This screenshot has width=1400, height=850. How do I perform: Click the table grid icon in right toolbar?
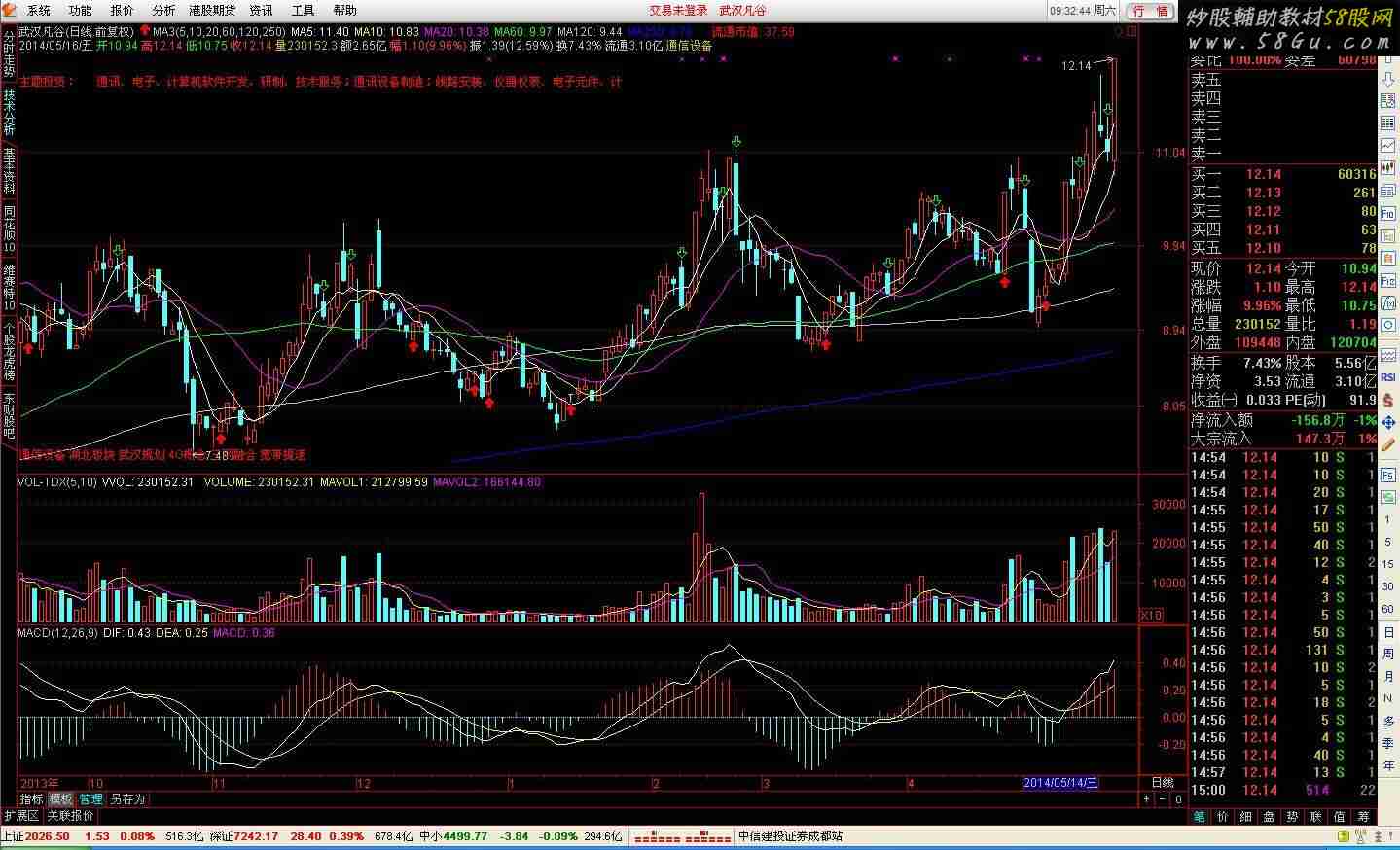pos(1388,123)
